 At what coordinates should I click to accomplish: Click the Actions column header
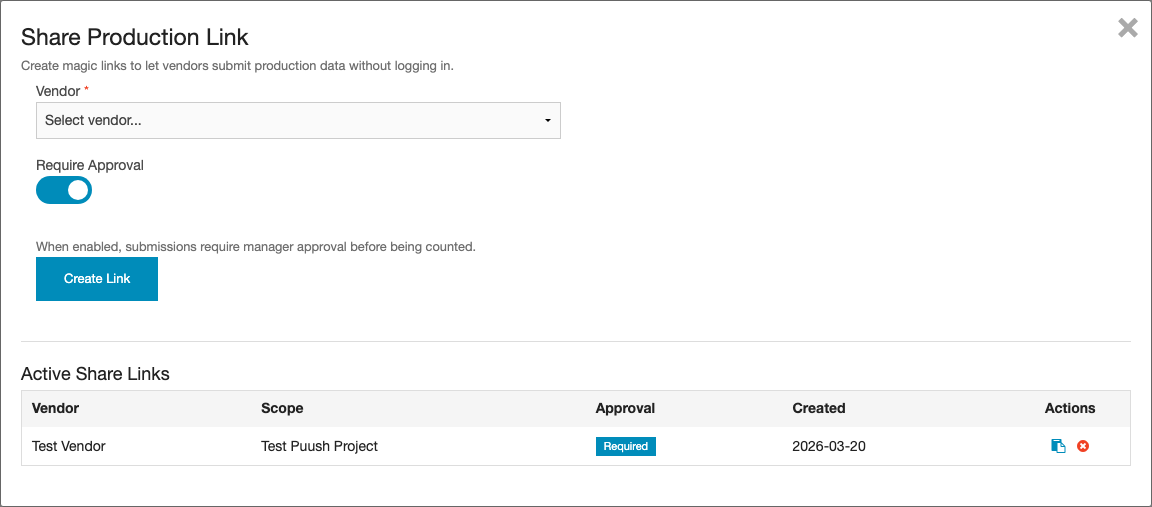[1069, 408]
